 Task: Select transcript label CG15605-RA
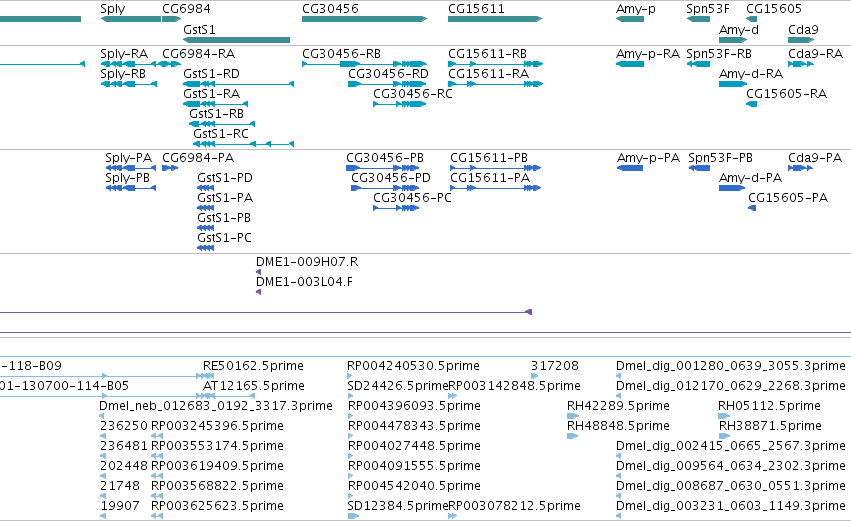click(x=786, y=94)
